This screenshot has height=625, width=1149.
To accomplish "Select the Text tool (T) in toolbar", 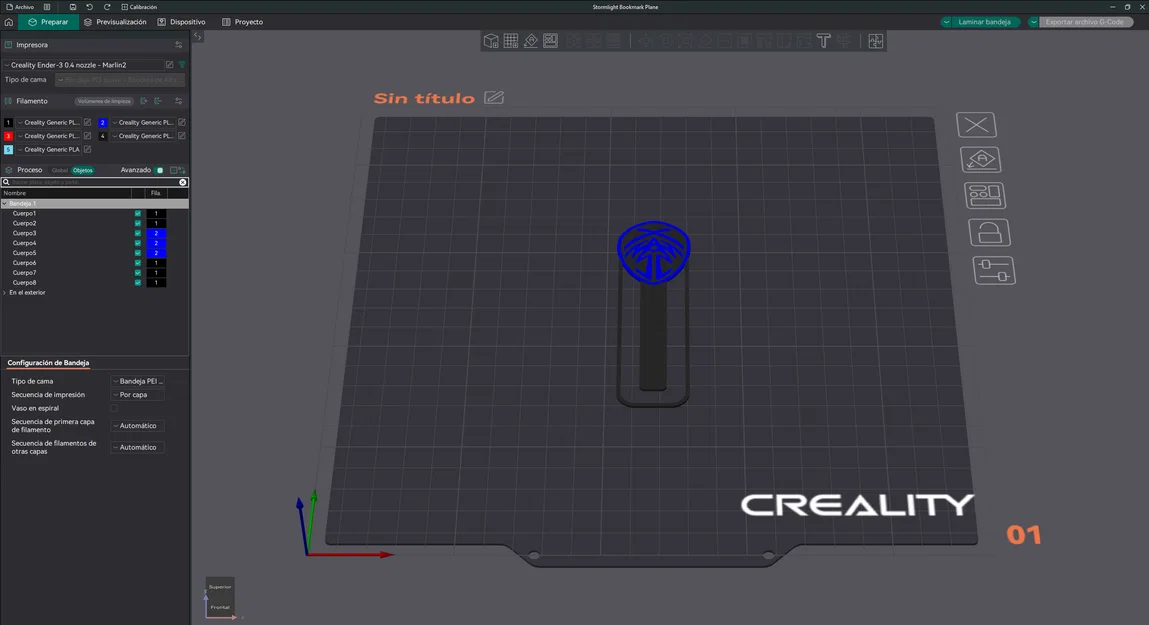I will click(824, 41).
